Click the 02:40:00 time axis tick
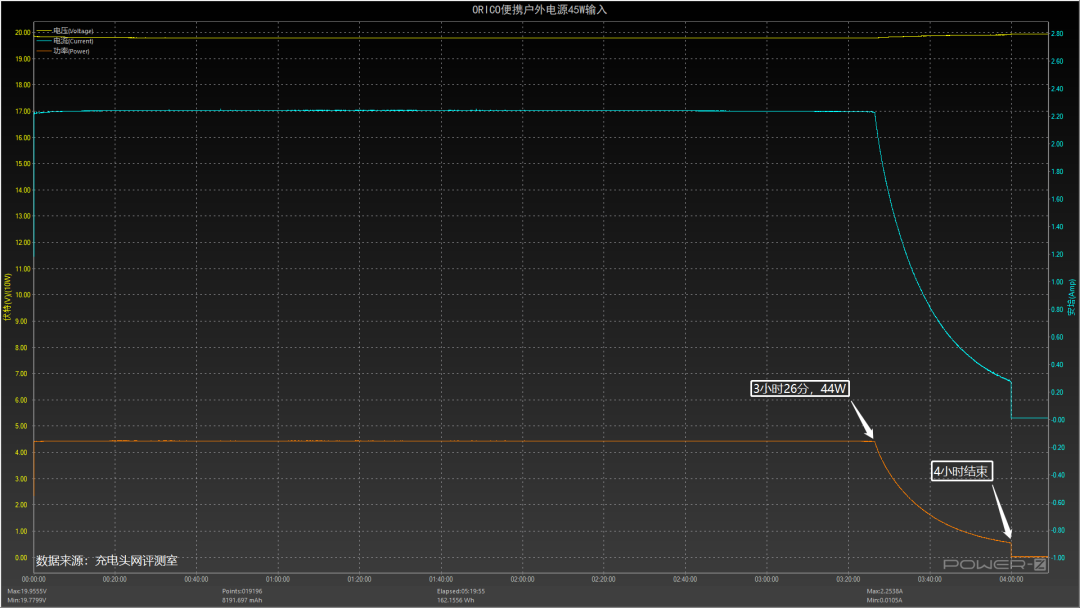The height and width of the screenshot is (608, 1080). click(x=685, y=579)
